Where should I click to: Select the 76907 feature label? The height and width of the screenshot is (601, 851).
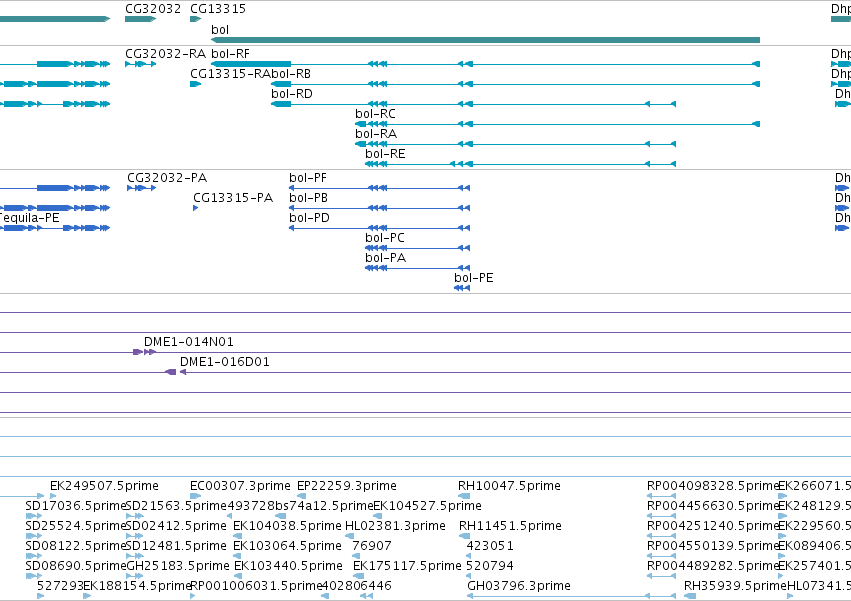(x=372, y=546)
